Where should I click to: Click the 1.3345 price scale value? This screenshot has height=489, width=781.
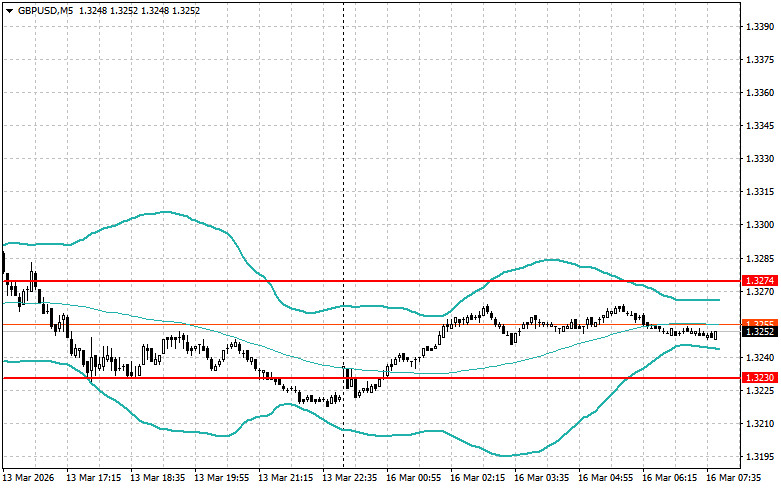tap(761, 126)
